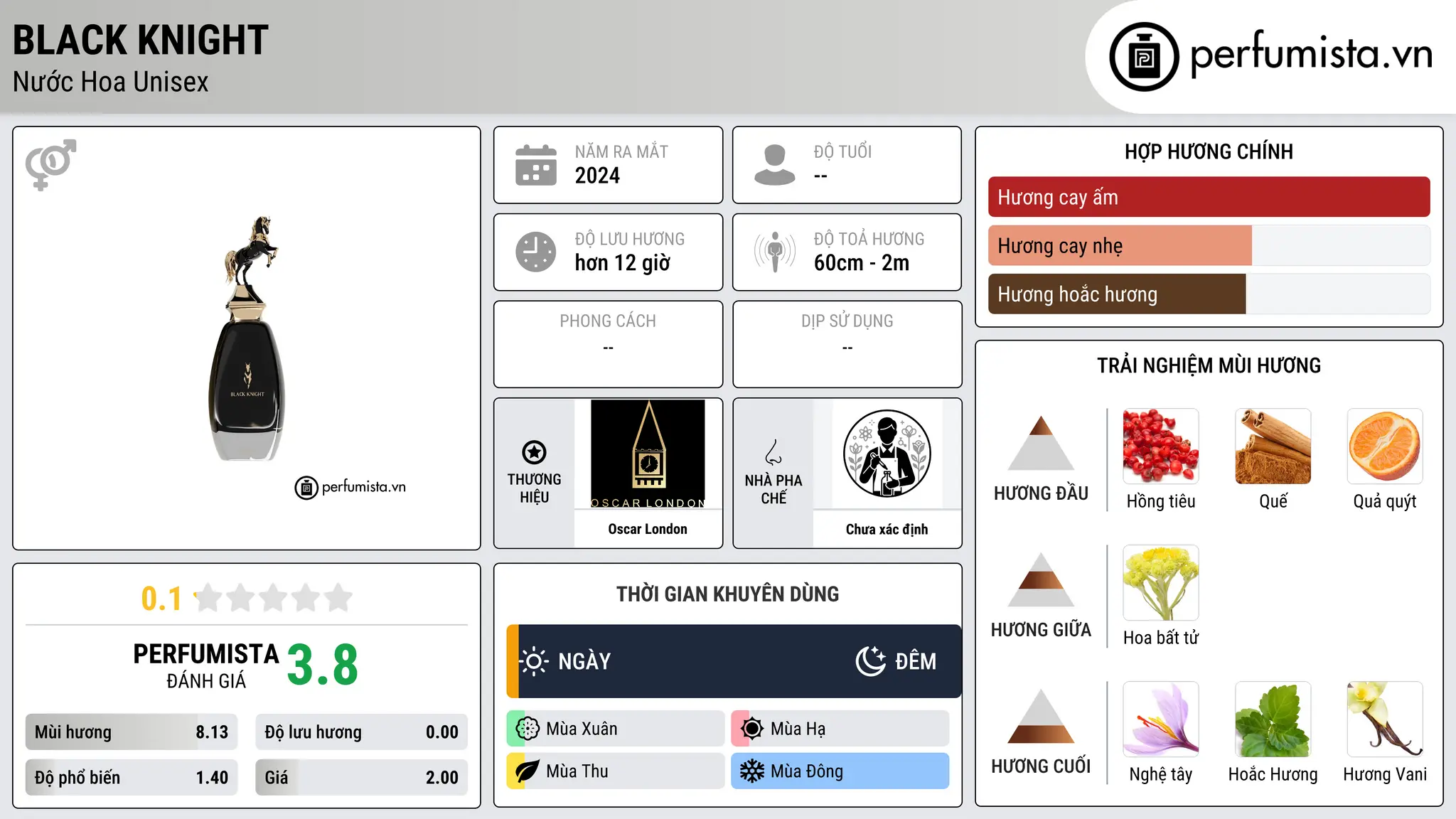This screenshot has height=819, width=1456.
Task: Open the Black Knight bottle image
Action: (x=246, y=338)
